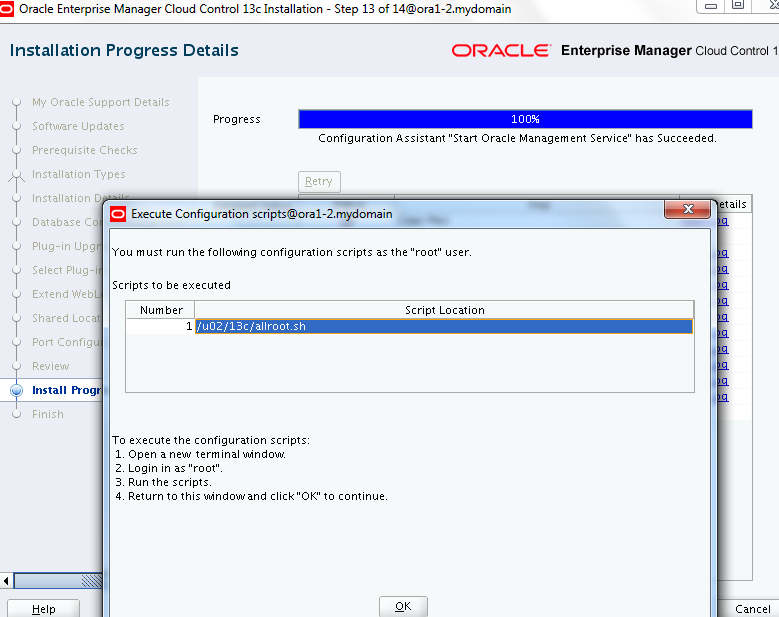Viewport: 779px width, 617px height.
Task: Click the Installation Types step marker icon
Action: [x=16, y=175]
